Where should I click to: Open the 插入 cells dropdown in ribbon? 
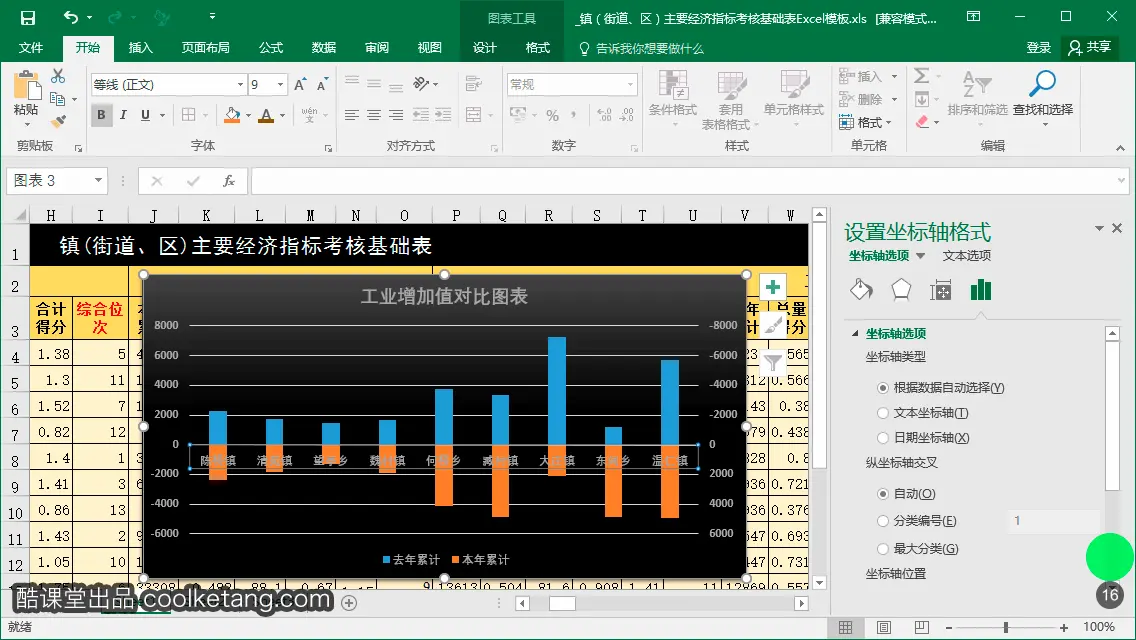pyautogui.click(x=894, y=77)
